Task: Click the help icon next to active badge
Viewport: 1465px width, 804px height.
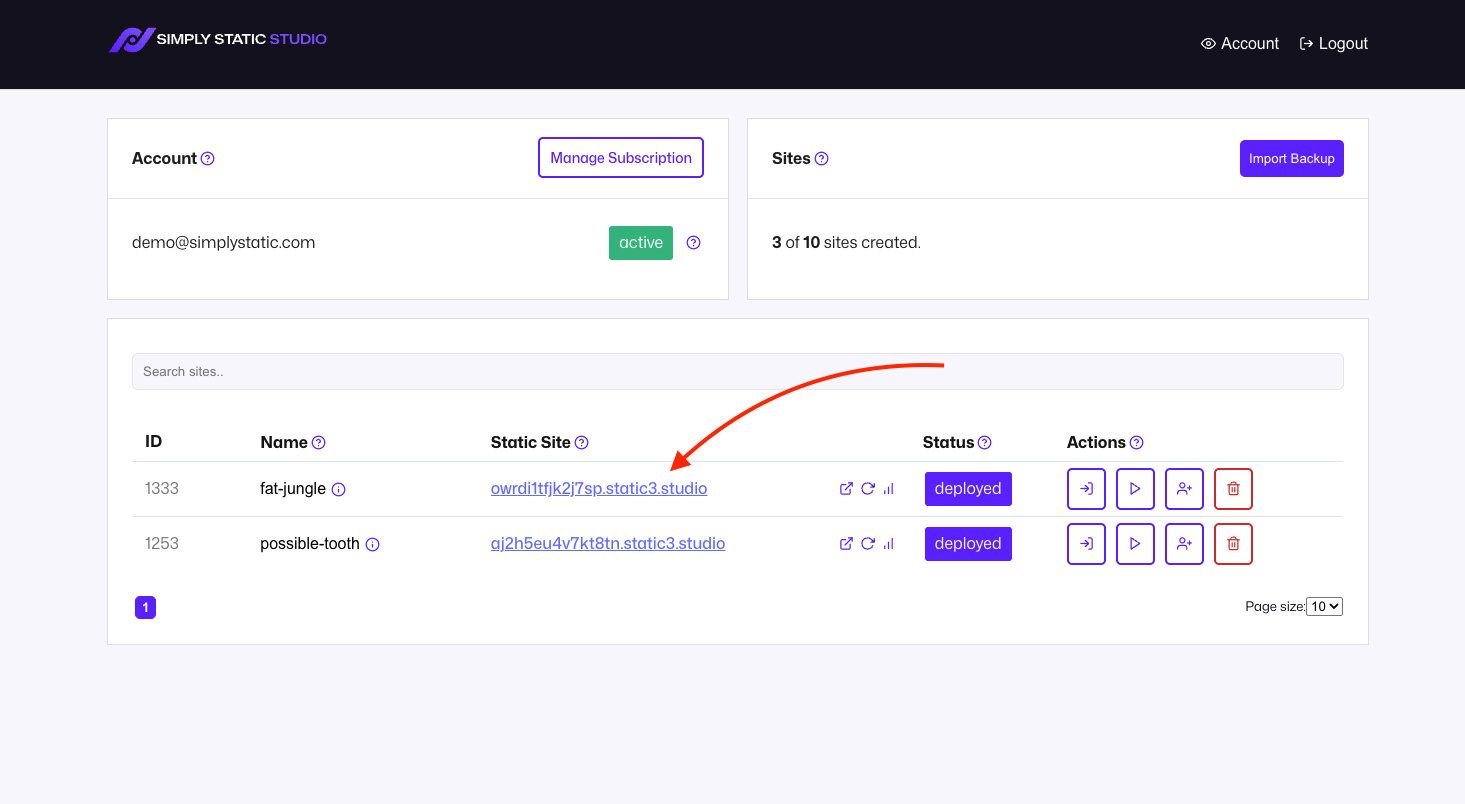Action: click(694, 243)
